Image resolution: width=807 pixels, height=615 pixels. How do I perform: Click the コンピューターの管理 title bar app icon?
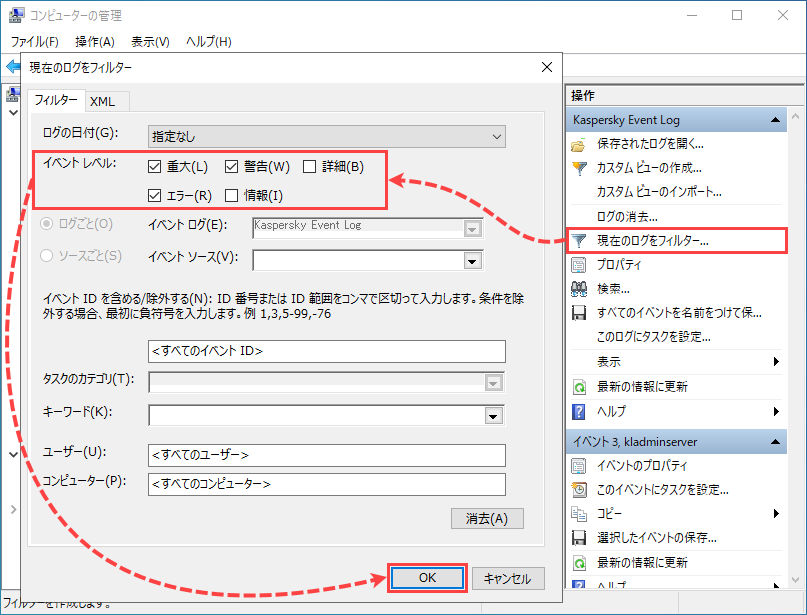(x=16, y=15)
